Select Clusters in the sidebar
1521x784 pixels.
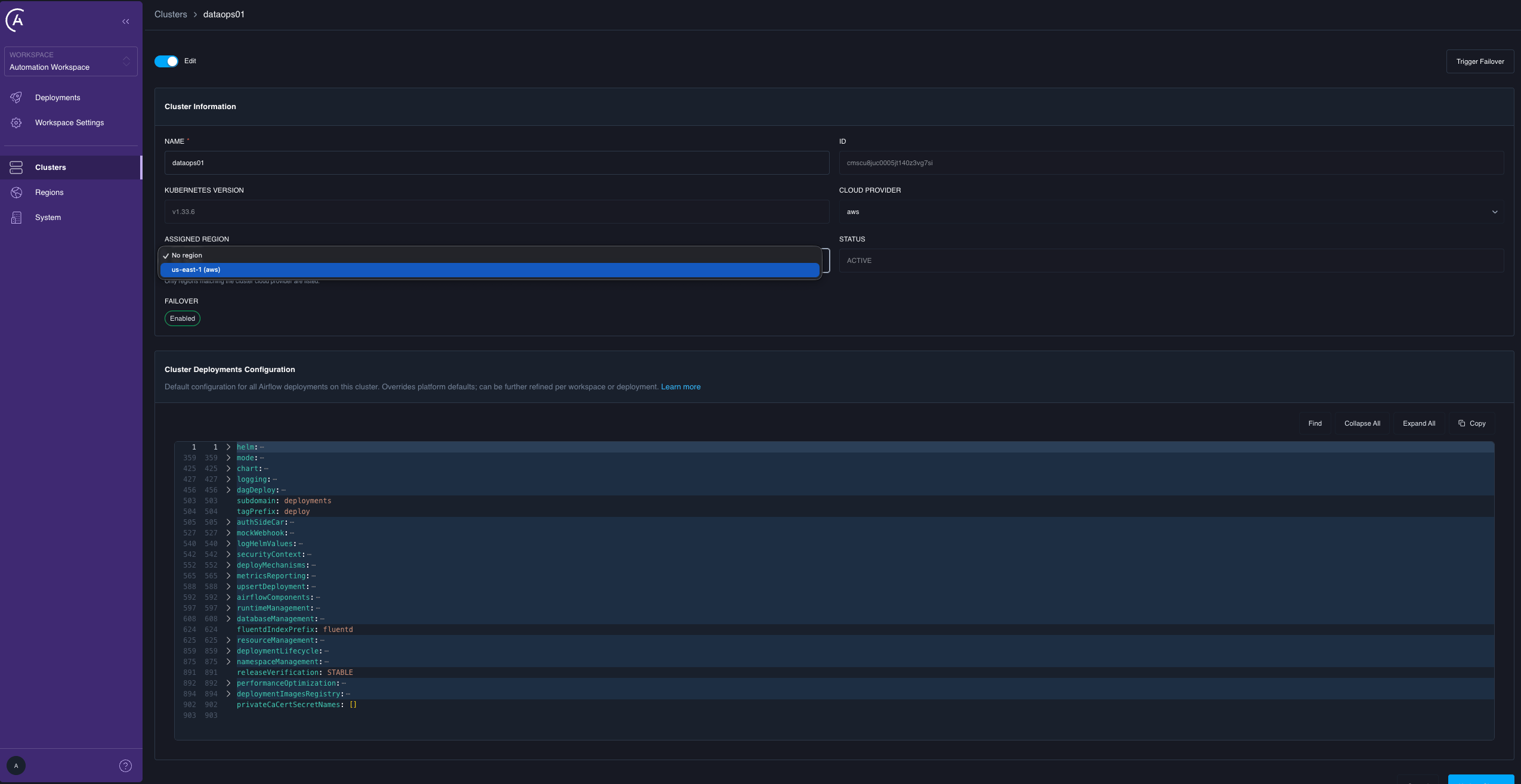click(71, 168)
